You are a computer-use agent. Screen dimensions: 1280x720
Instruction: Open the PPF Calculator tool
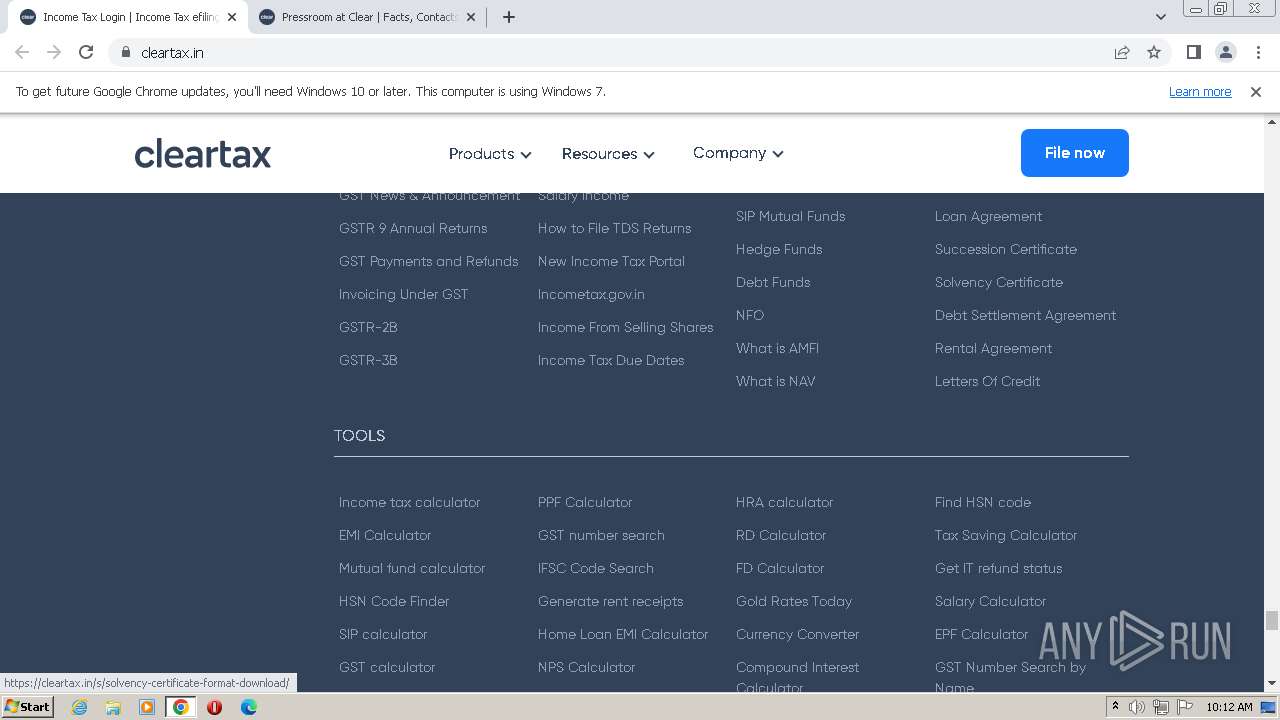(585, 502)
